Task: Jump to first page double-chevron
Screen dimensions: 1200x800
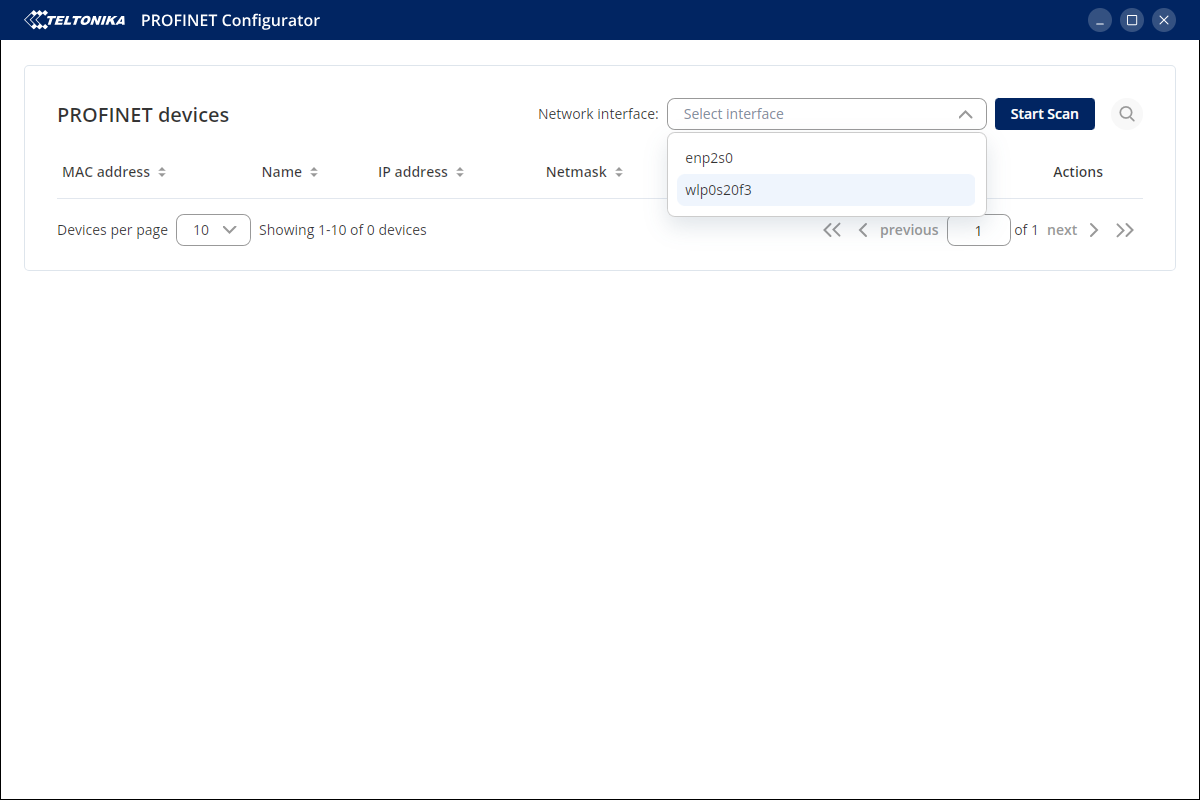Action: pyautogui.click(x=832, y=230)
